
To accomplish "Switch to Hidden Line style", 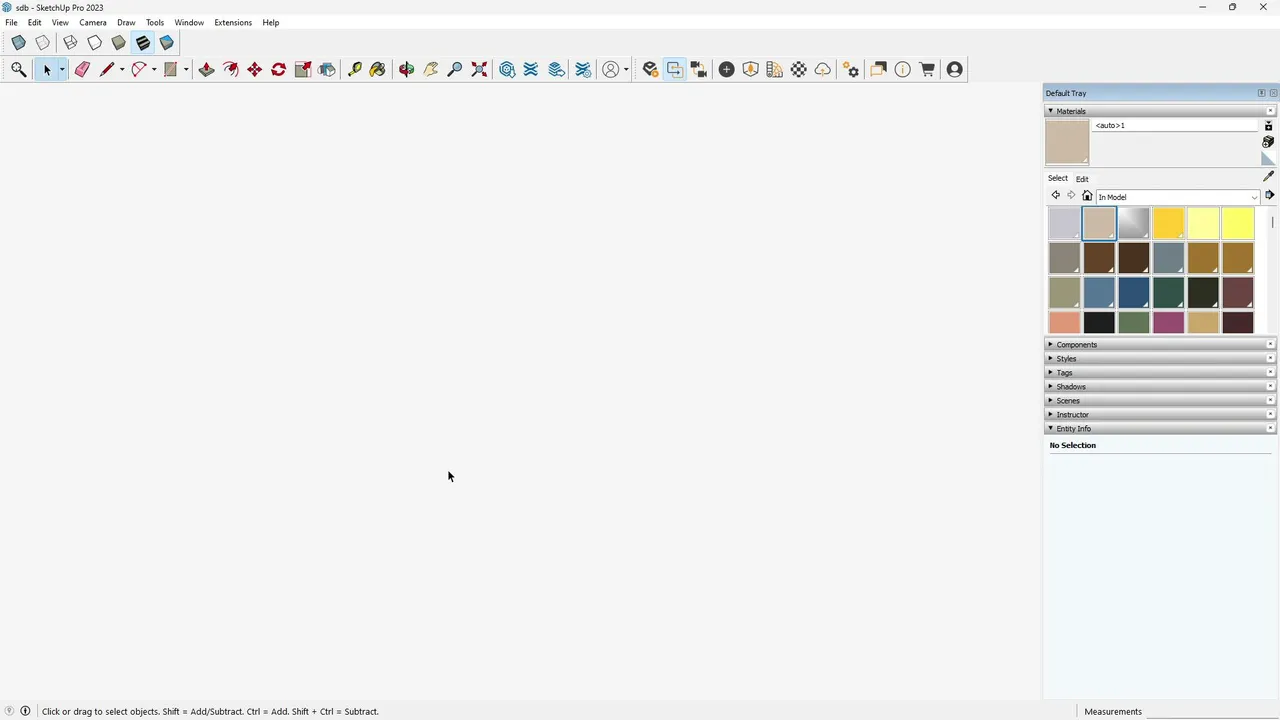I will coord(94,43).
